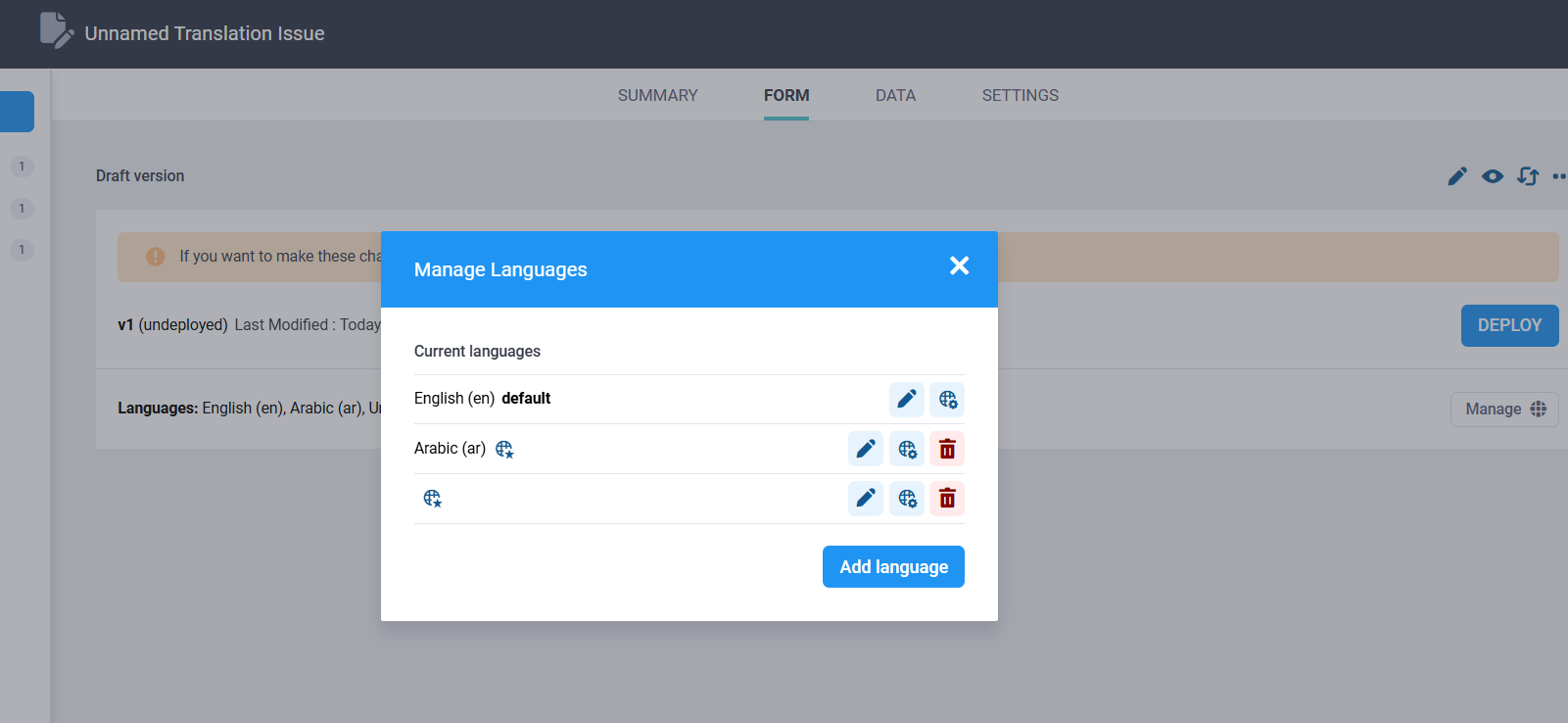Viewport: 1568px width, 723px height.
Task: Open translation settings for Arabic language
Action: coord(907,449)
